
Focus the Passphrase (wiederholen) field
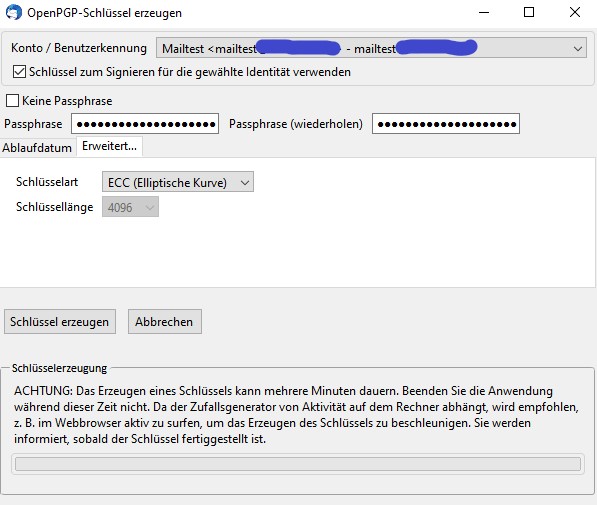click(446, 124)
